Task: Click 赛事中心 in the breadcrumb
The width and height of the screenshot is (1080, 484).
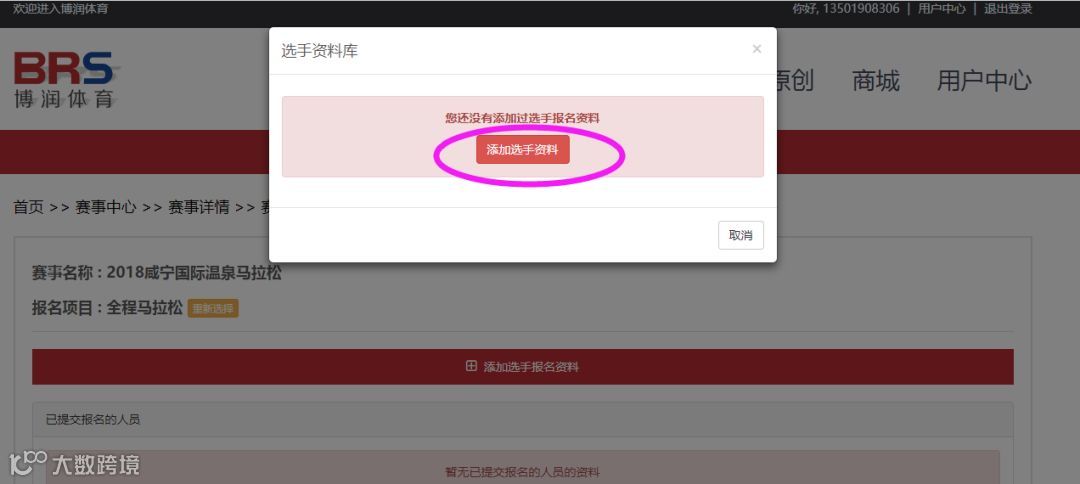Action: (x=105, y=207)
